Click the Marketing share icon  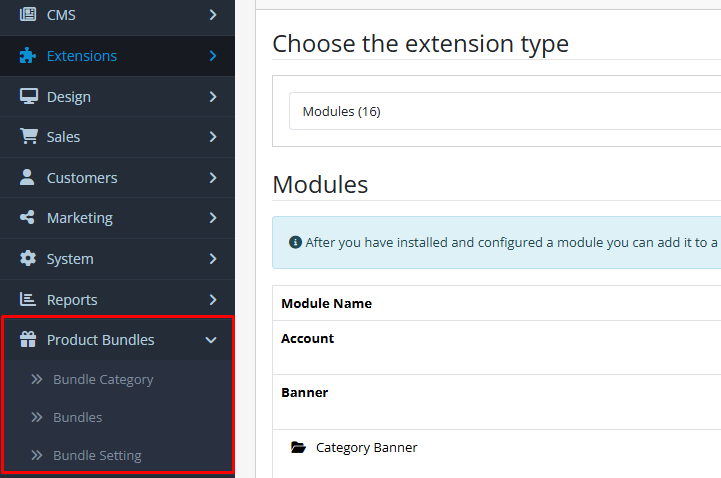28,218
